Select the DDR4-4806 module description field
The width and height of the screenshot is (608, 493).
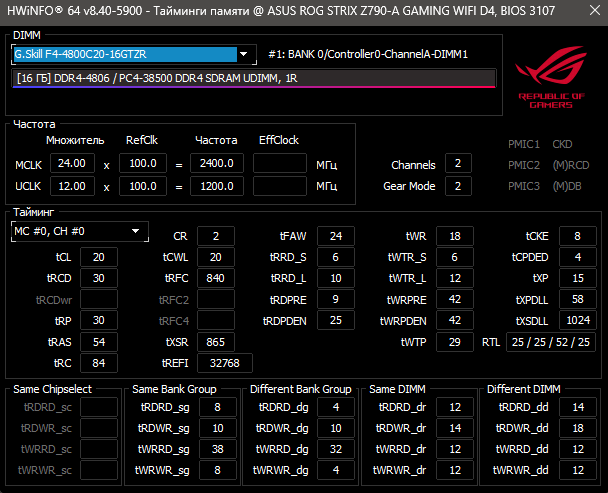pos(254,78)
